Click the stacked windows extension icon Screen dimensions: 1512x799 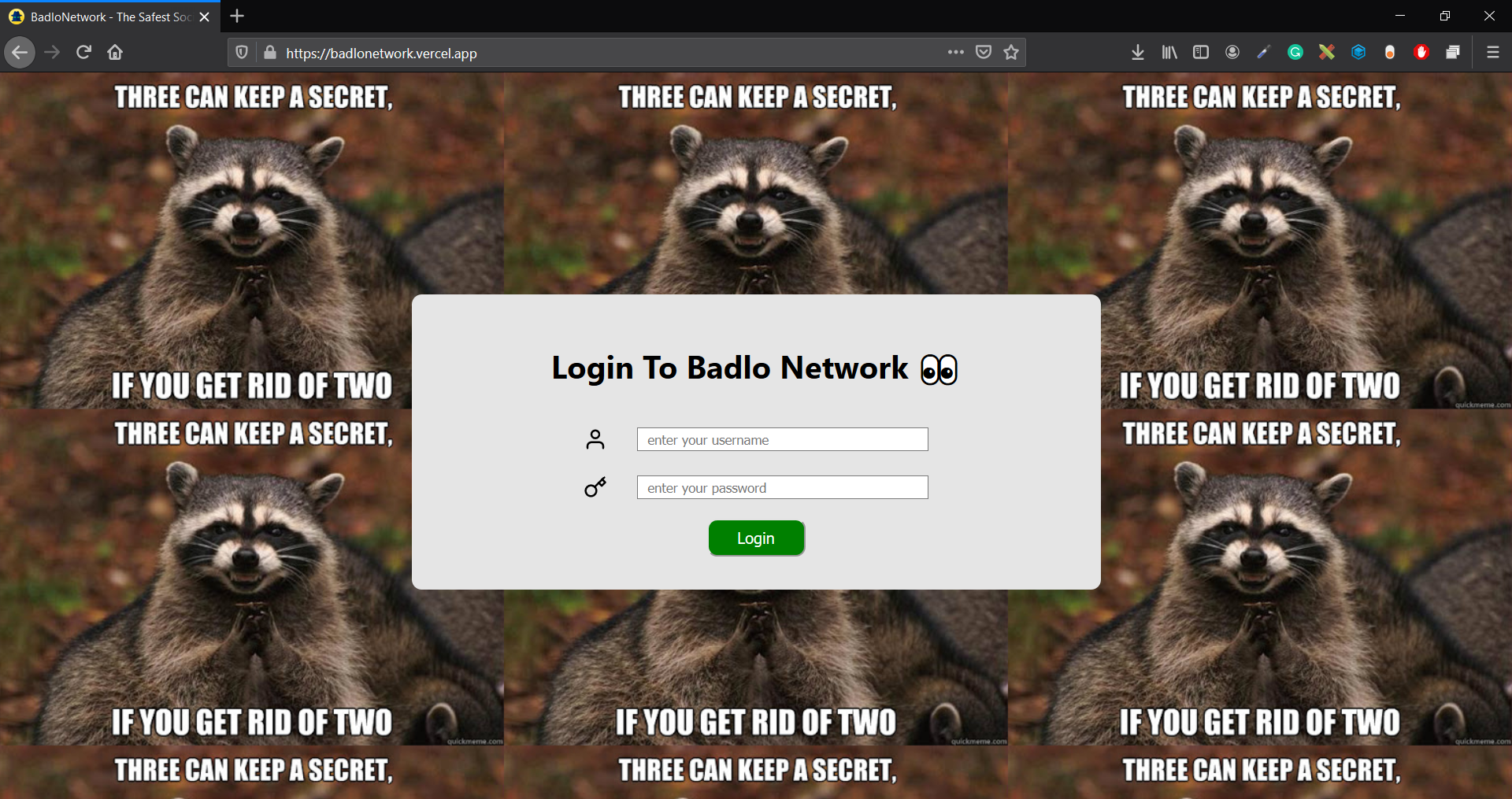tap(1453, 53)
